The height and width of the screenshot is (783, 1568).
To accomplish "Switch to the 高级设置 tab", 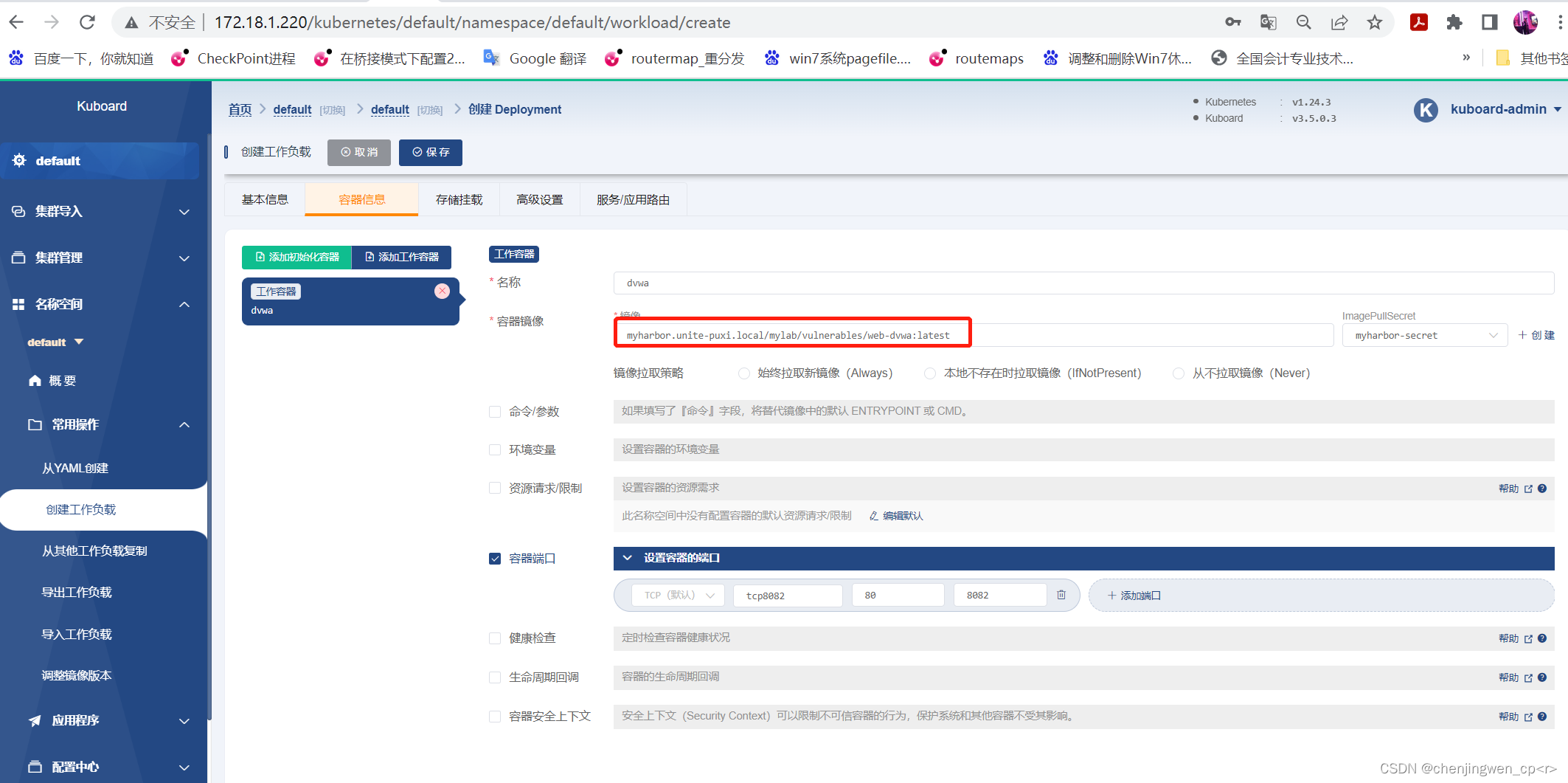I will 540,200.
